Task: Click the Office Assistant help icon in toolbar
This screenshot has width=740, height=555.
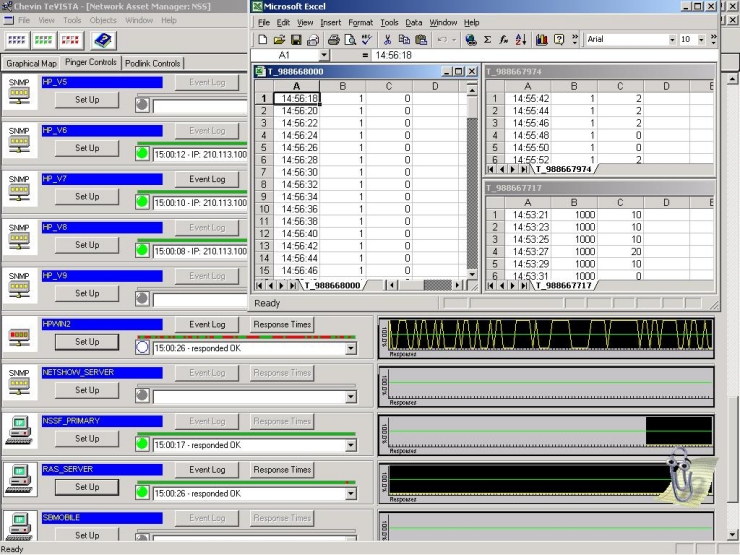Action: tap(559, 40)
